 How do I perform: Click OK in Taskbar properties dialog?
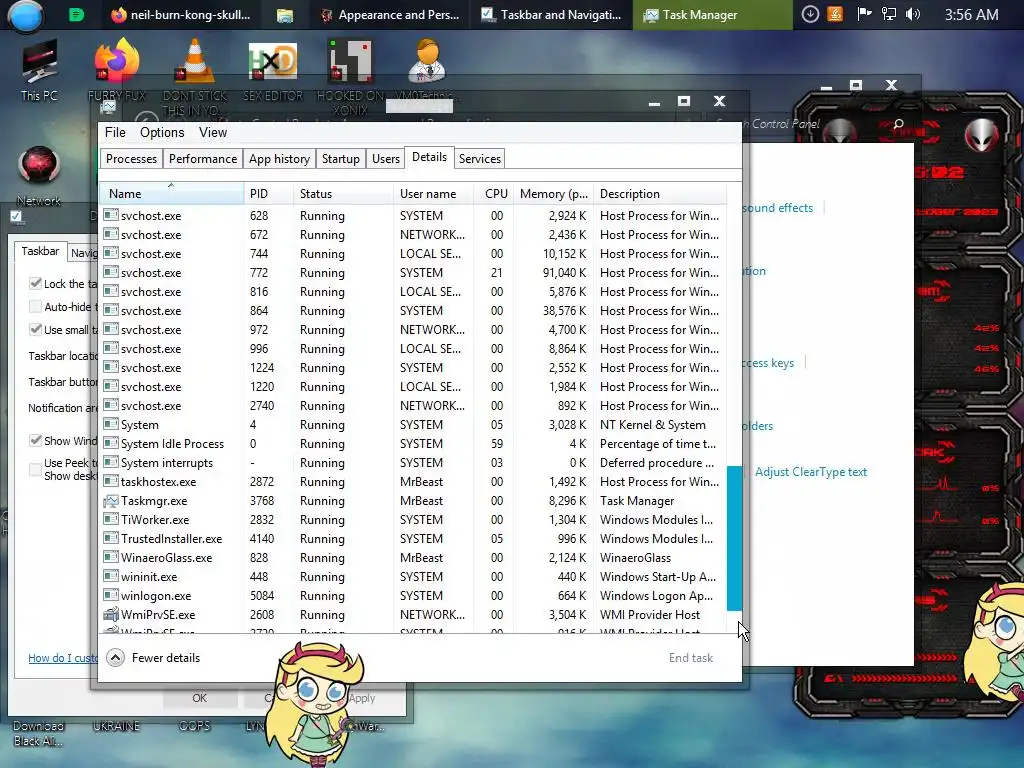coord(199,698)
